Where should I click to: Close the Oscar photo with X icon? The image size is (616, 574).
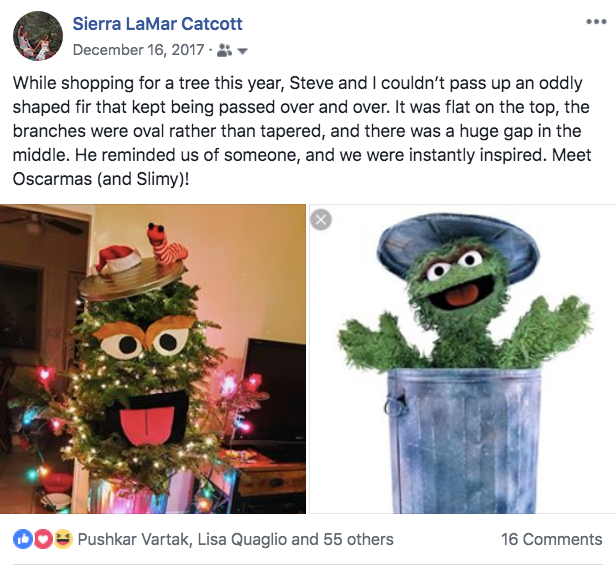click(x=321, y=219)
